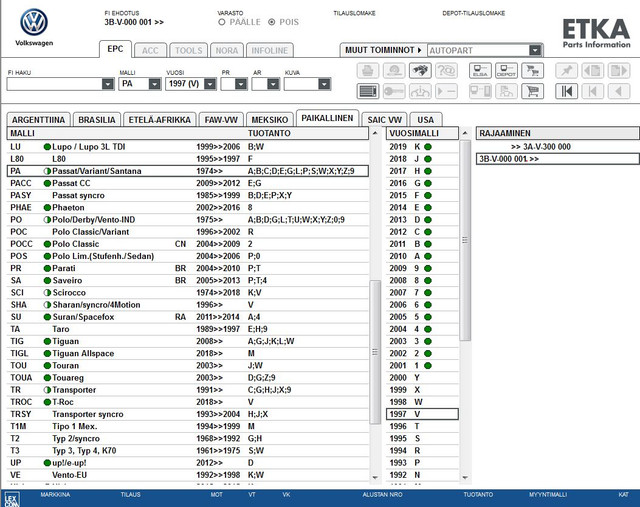The height and width of the screenshot is (507, 640).
Task: Click the double shopping carts icon
Action: coord(532,71)
